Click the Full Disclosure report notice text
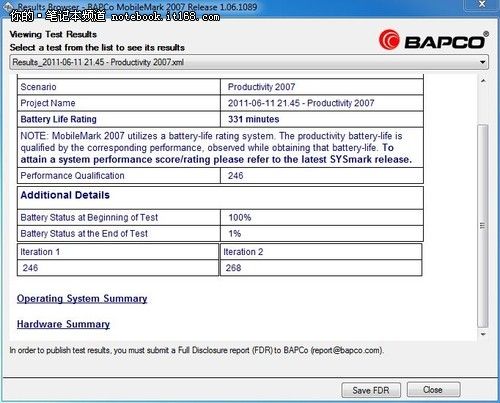This screenshot has width=500, height=403. click(197, 350)
